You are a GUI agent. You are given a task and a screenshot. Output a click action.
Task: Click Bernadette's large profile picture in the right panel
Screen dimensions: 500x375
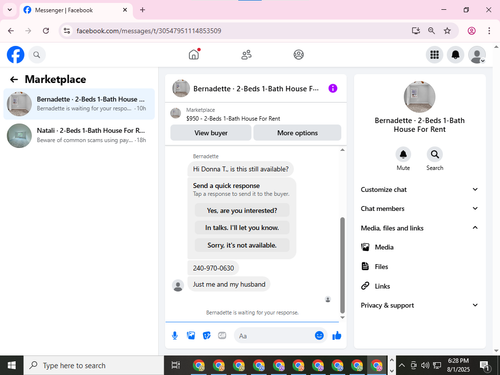(x=419, y=97)
